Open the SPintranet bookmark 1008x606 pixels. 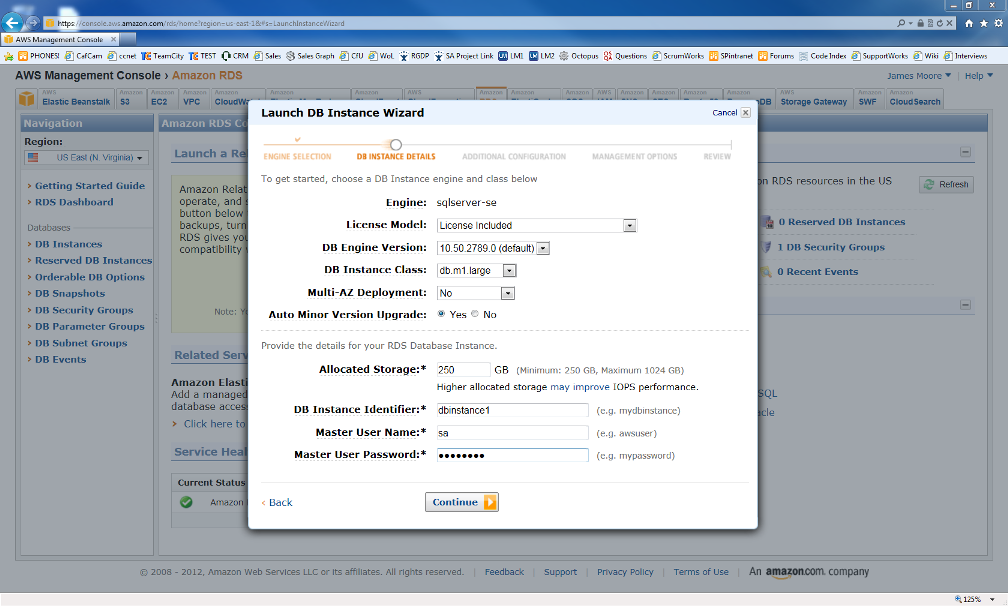click(x=731, y=56)
